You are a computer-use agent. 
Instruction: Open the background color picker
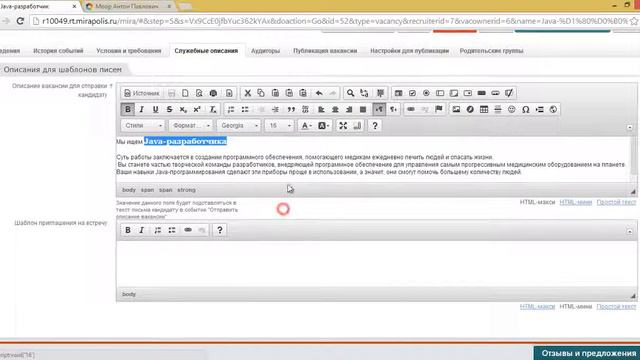(323, 126)
